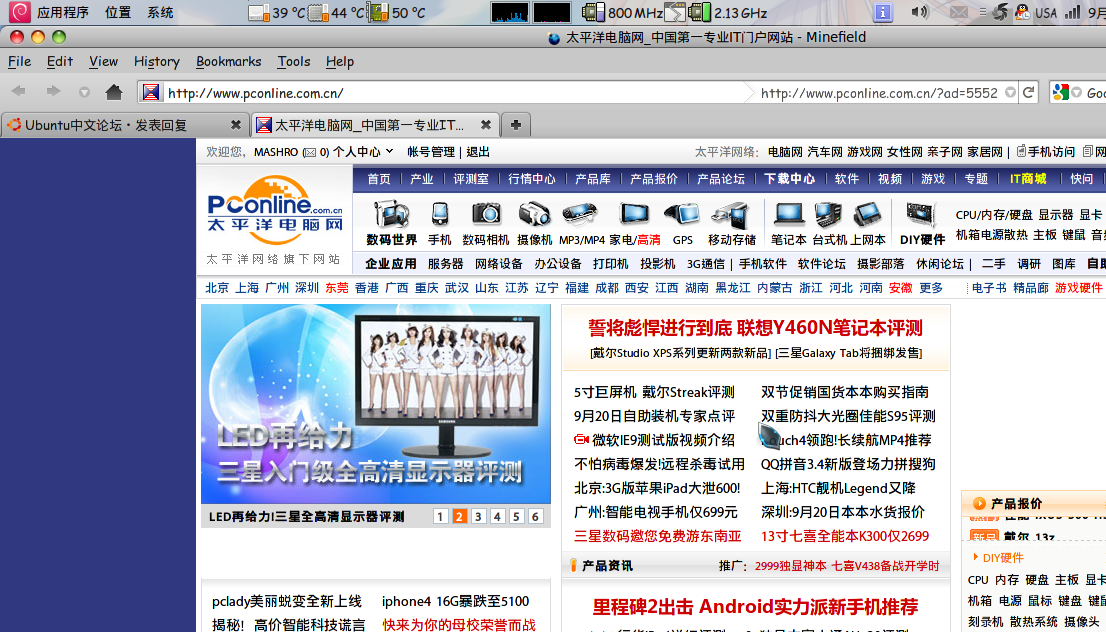Open the GPS category icon
The width and height of the screenshot is (1106, 632).
click(682, 214)
